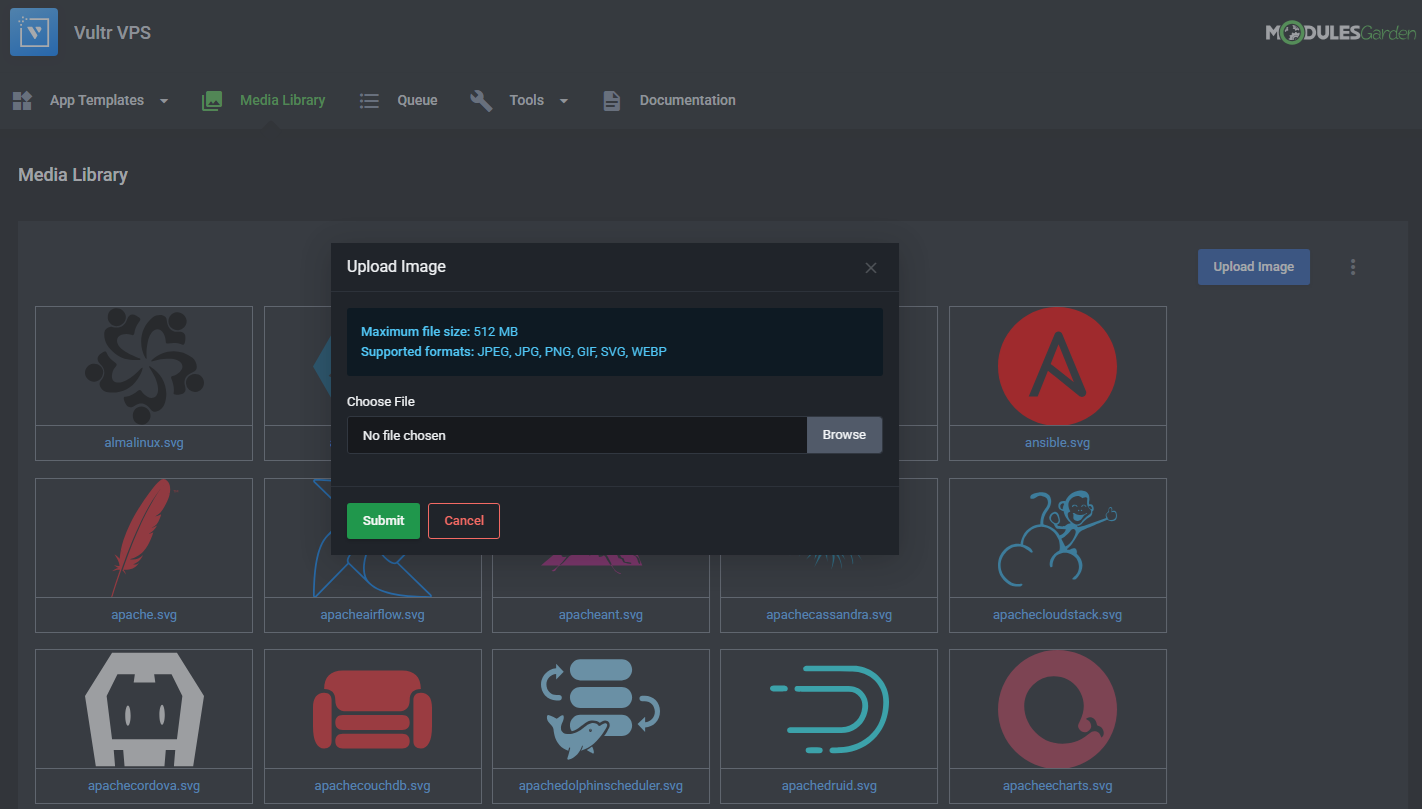Screen dimensions: 1422x809
Task: Click the No file chosen input field
Action: (x=577, y=435)
